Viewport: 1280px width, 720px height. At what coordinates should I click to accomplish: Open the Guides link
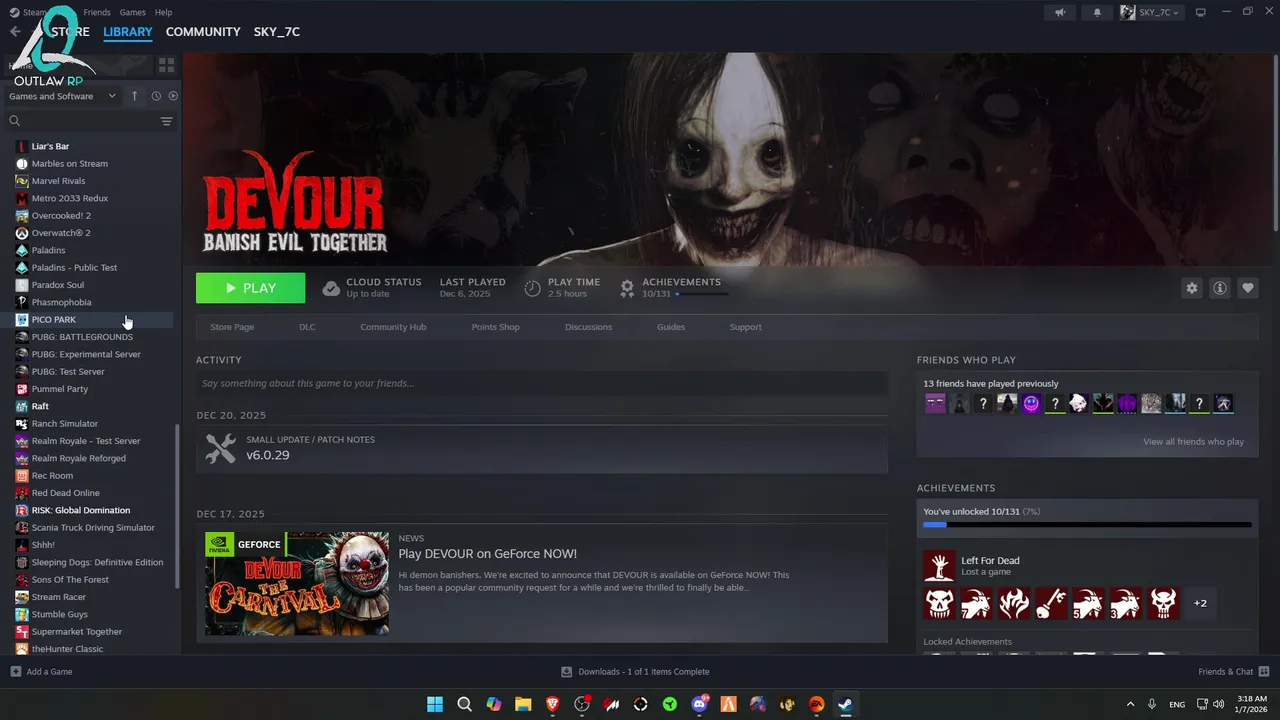[x=671, y=327]
